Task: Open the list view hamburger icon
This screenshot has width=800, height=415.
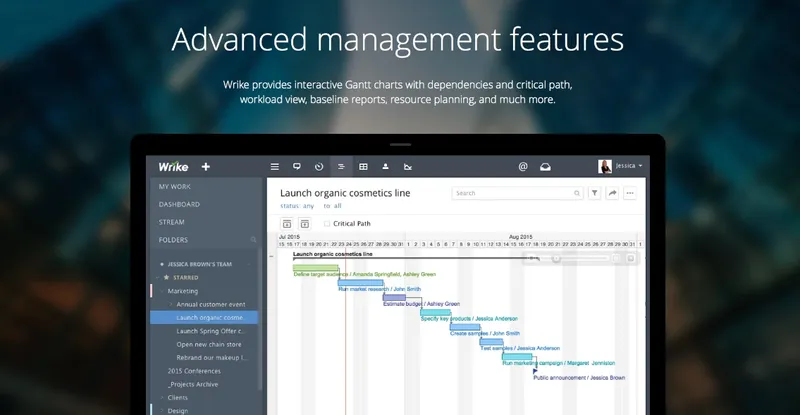Action: pos(274,166)
